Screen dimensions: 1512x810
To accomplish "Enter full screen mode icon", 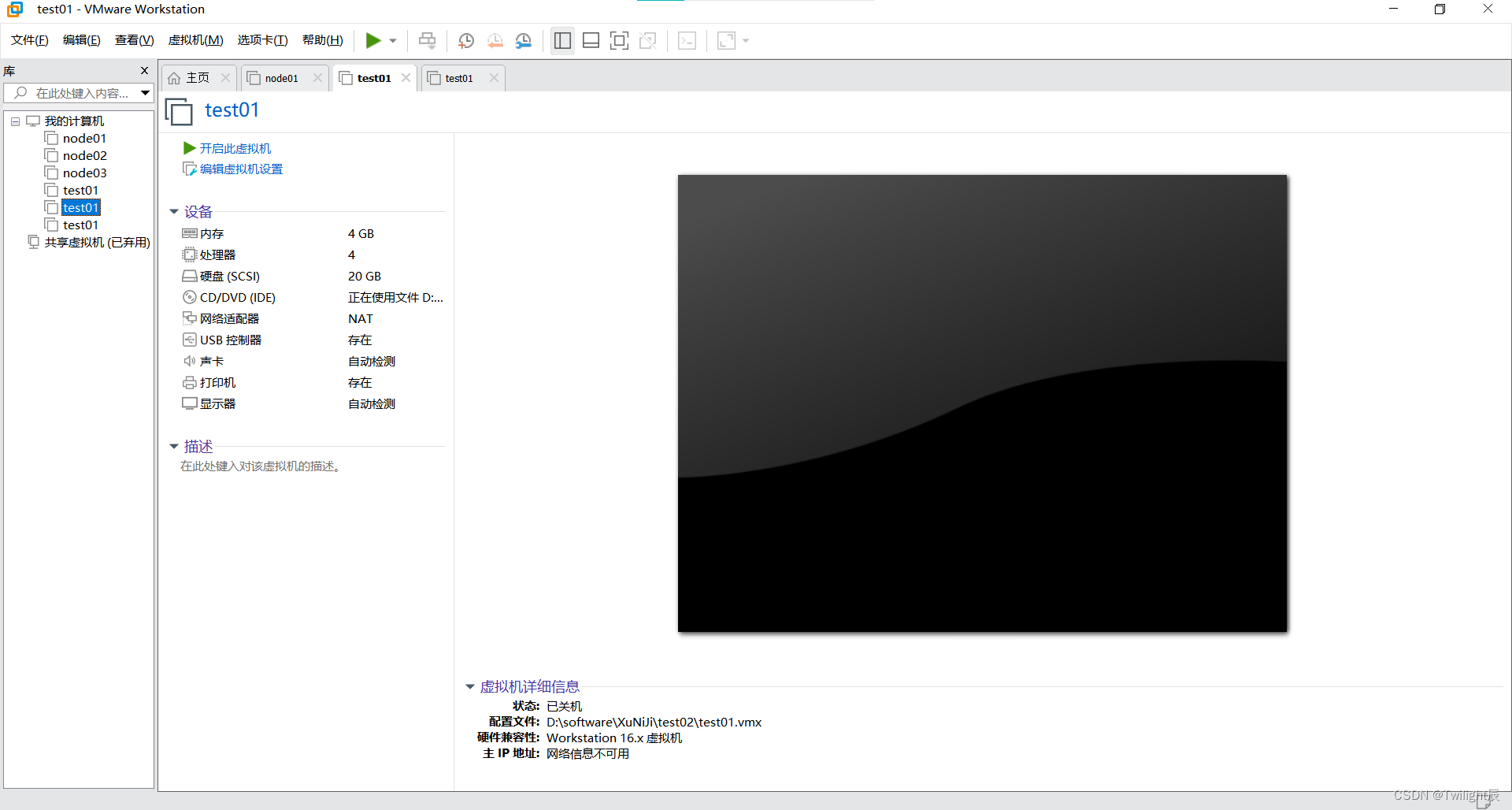I will pos(620,40).
